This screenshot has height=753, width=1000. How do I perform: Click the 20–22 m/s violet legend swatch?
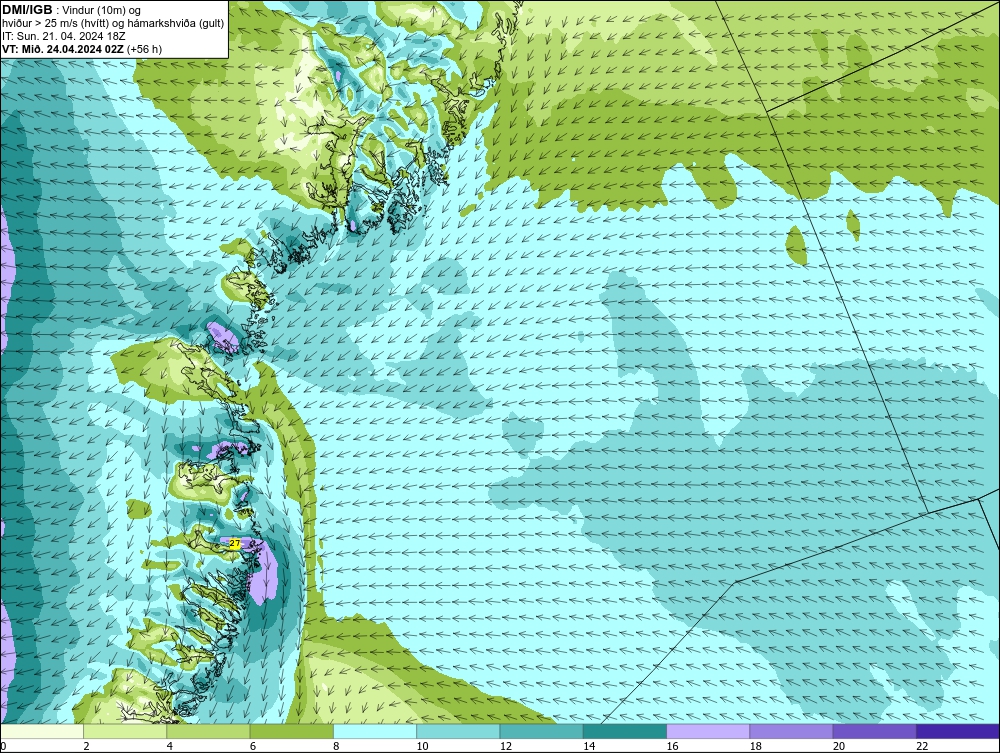tap(874, 731)
